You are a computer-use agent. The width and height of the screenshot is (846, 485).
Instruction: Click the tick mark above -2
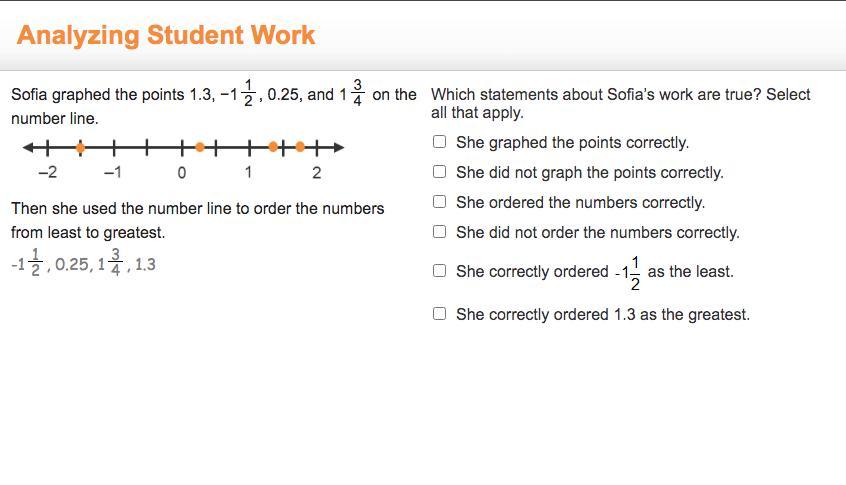47,147
